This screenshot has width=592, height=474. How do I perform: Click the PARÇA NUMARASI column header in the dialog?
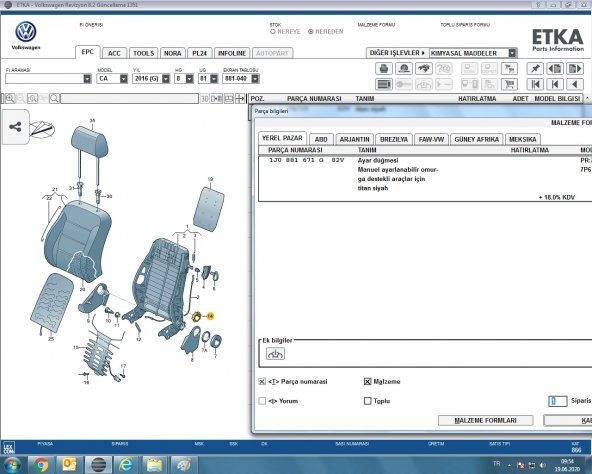point(295,150)
